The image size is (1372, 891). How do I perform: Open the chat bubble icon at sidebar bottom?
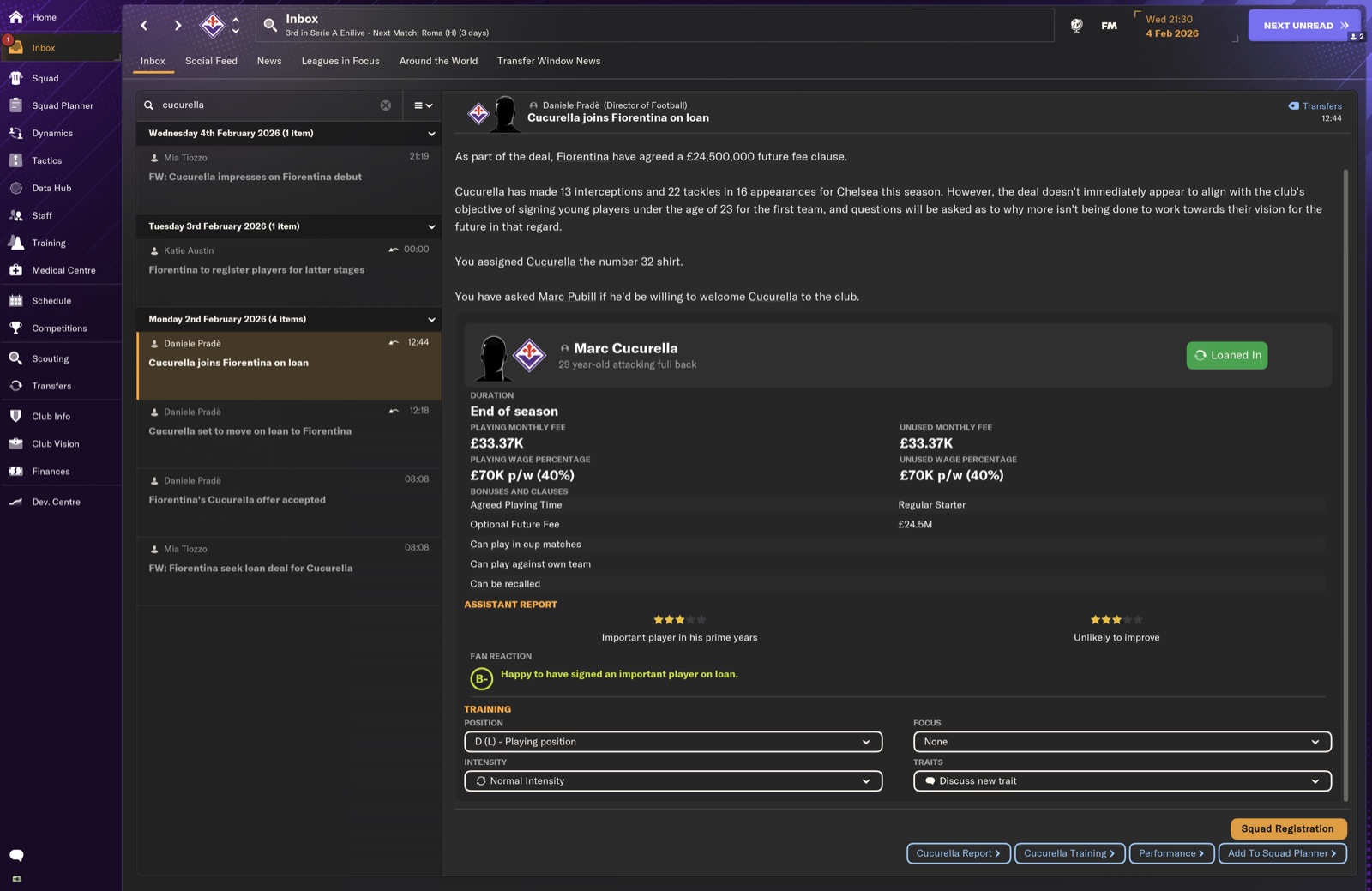tap(16, 855)
